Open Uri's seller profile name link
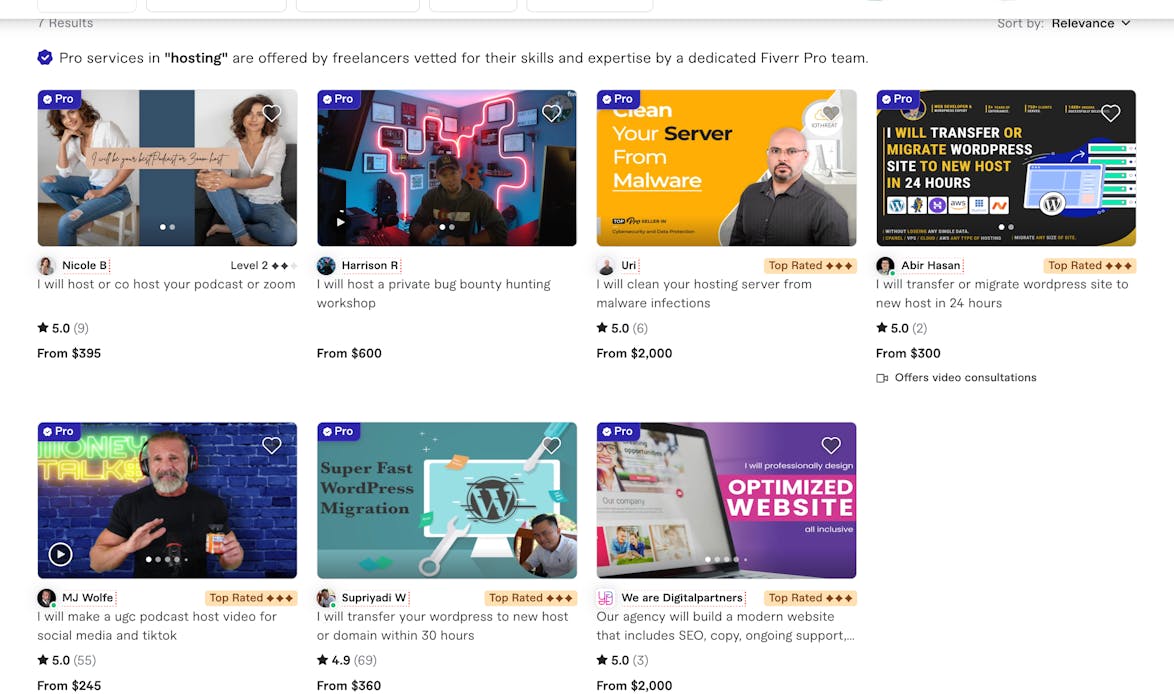1174x694 pixels. point(629,266)
